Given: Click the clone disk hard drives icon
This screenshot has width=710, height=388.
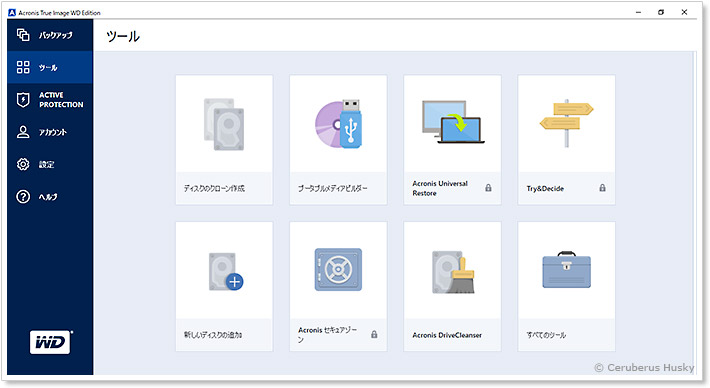Looking at the screenshot, I should pos(224,124).
